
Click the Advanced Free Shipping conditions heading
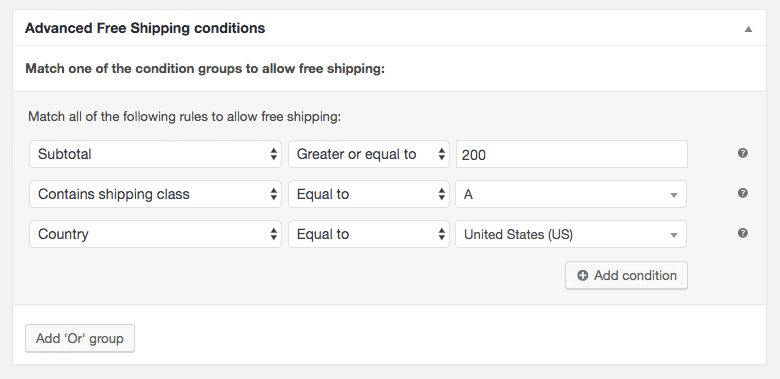(145, 28)
